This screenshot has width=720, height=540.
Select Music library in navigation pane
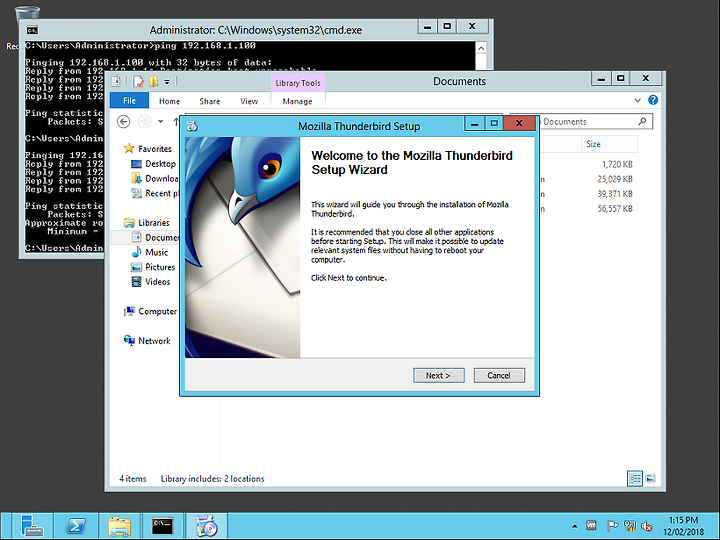(x=150, y=252)
